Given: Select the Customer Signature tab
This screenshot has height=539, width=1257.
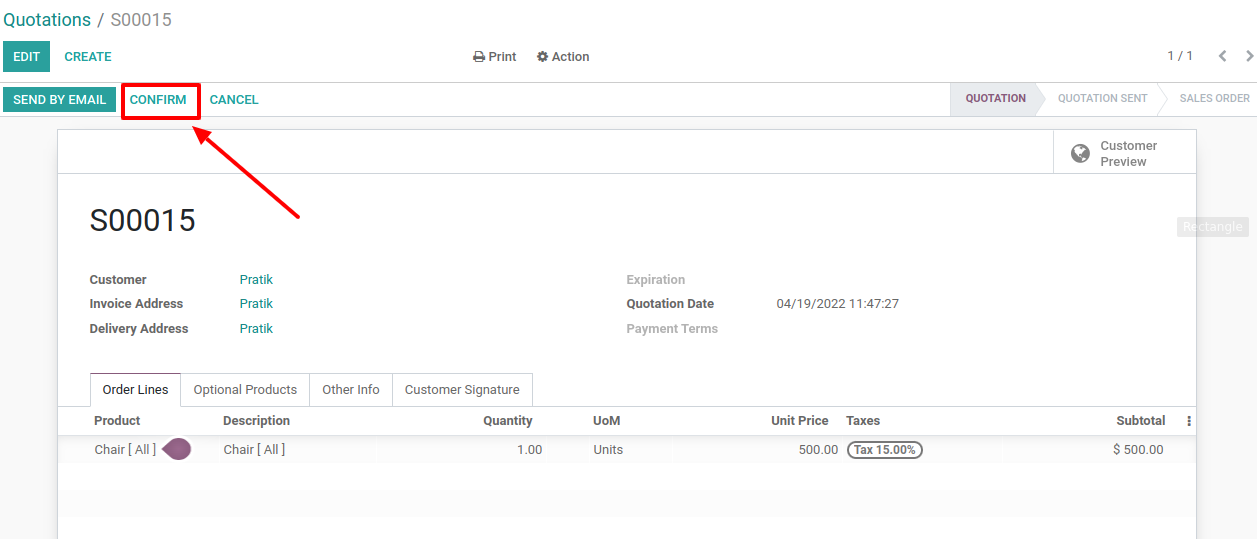Looking at the screenshot, I should point(462,390).
